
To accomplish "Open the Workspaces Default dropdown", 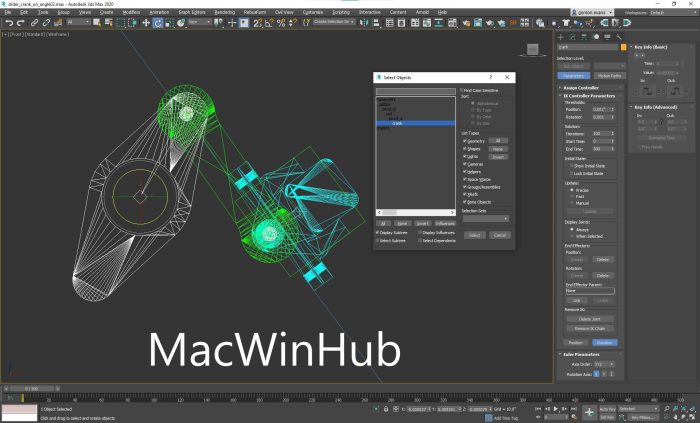I will [672, 12].
